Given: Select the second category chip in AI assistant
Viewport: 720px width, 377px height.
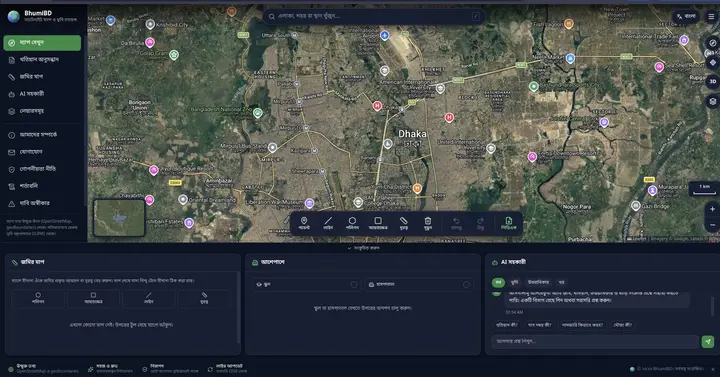Looking at the screenshot, I should point(514,282).
